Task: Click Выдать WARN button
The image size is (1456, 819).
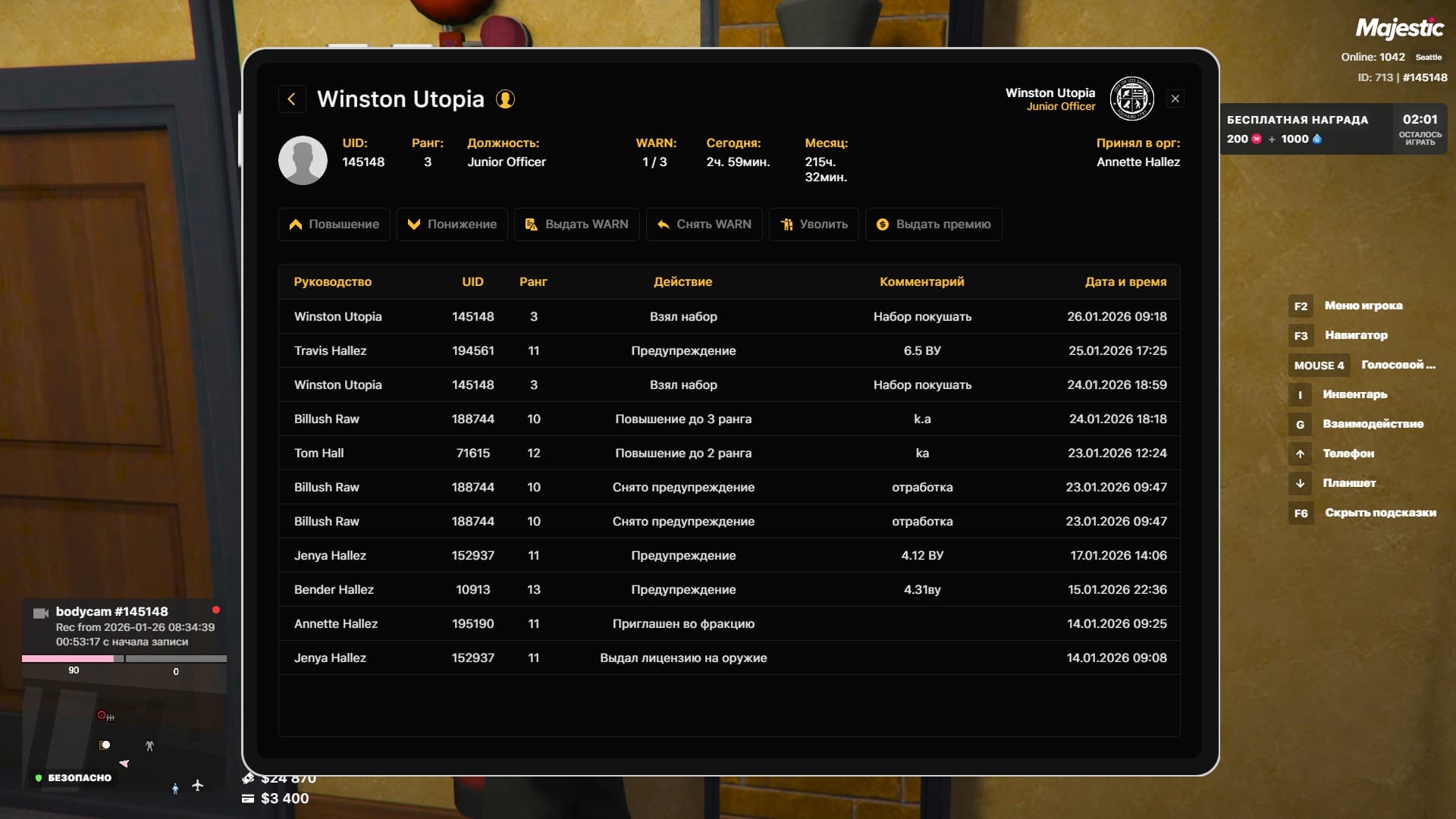Action: [576, 224]
